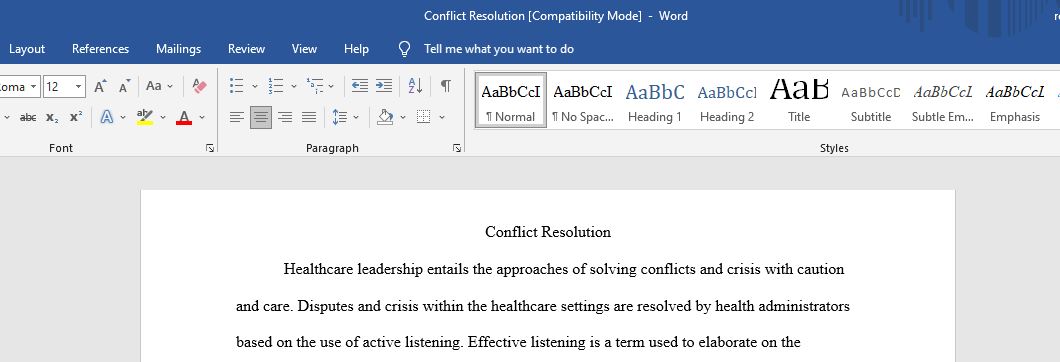The image size is (1060, 362).
Task: Toggle strikethrough formatting
Action: point(28,117)
